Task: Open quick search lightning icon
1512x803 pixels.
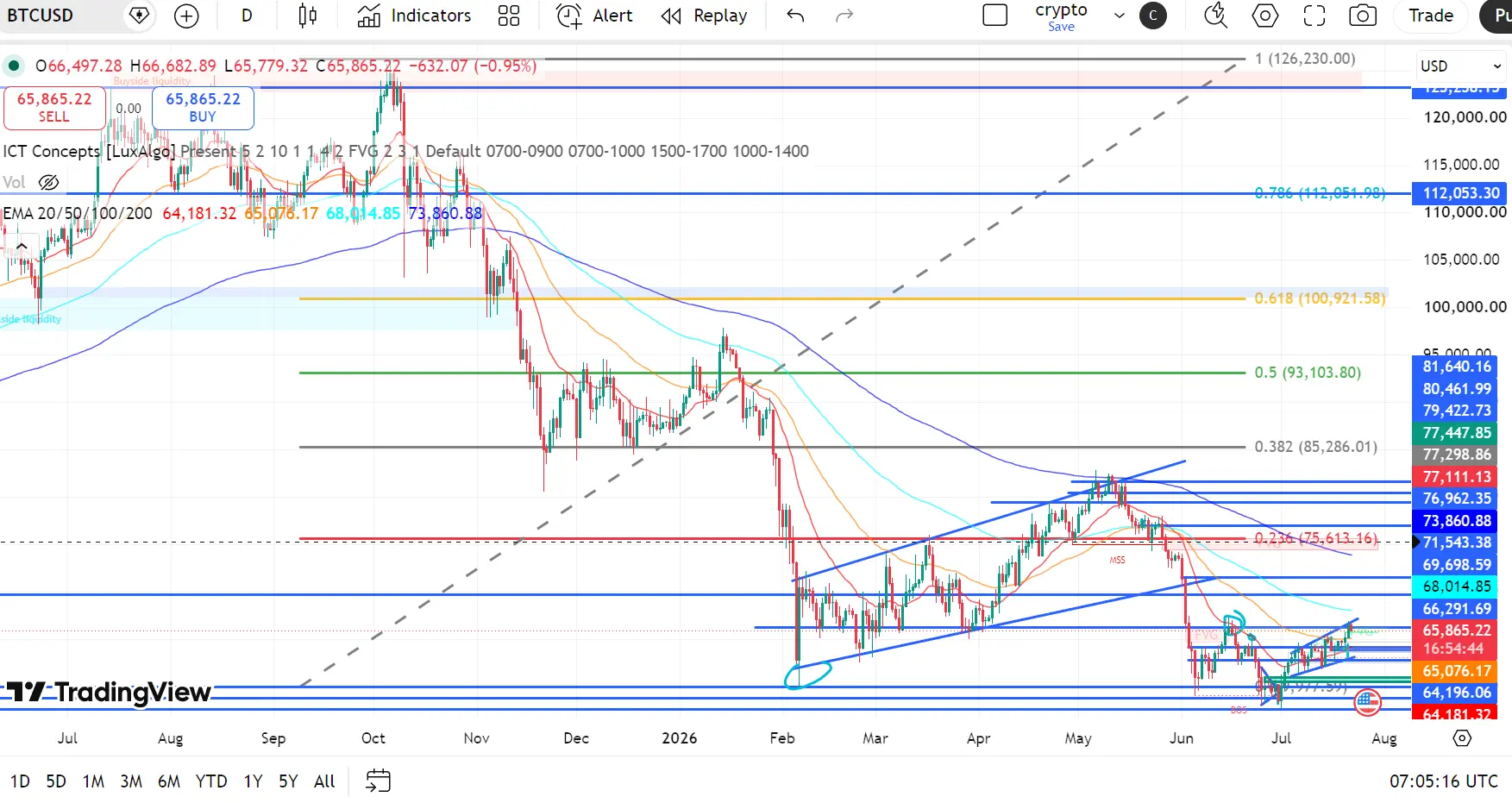Action: (x=1215, y=16)
